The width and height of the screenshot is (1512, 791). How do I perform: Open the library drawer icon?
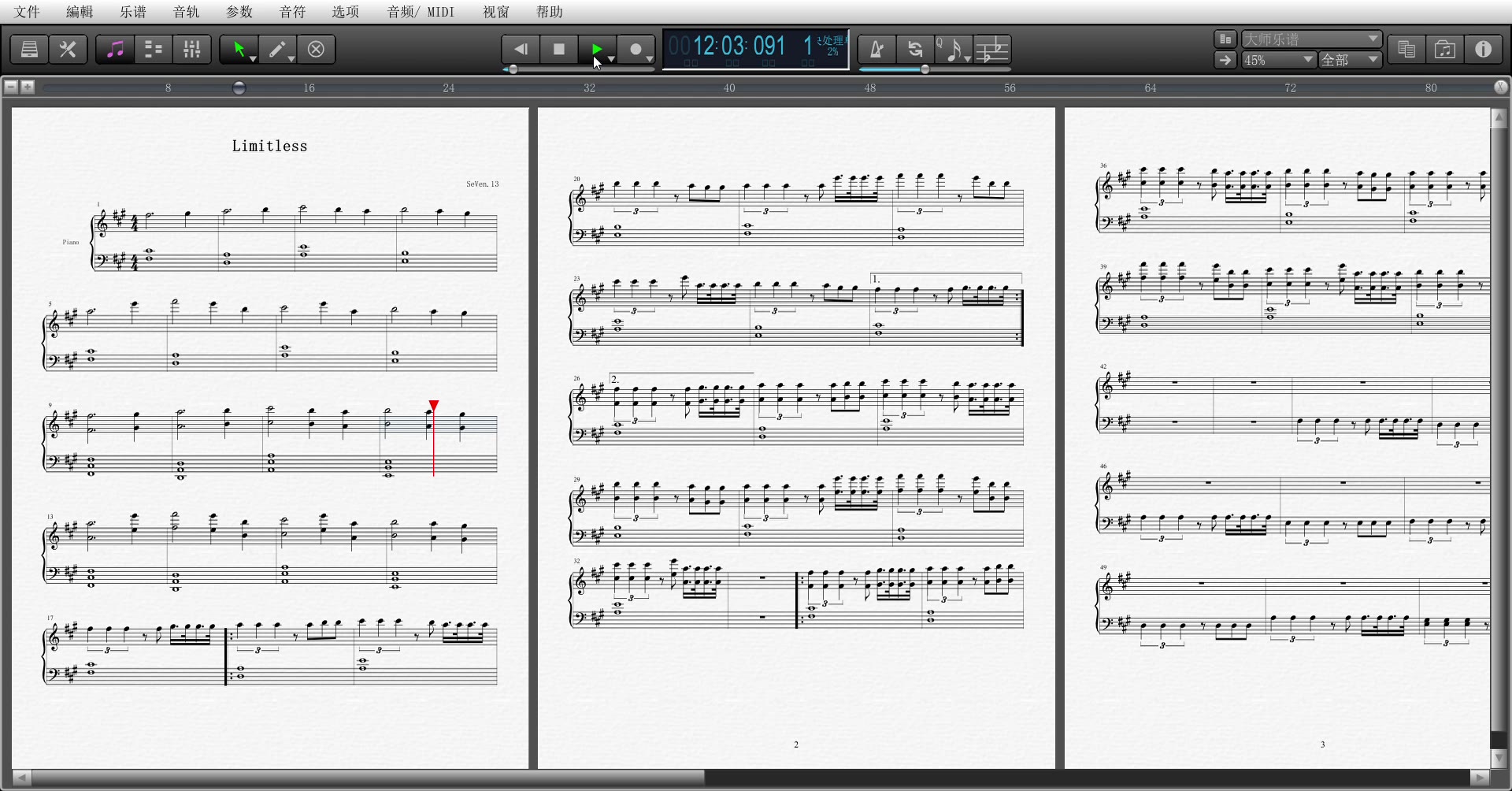coord(29,50)
